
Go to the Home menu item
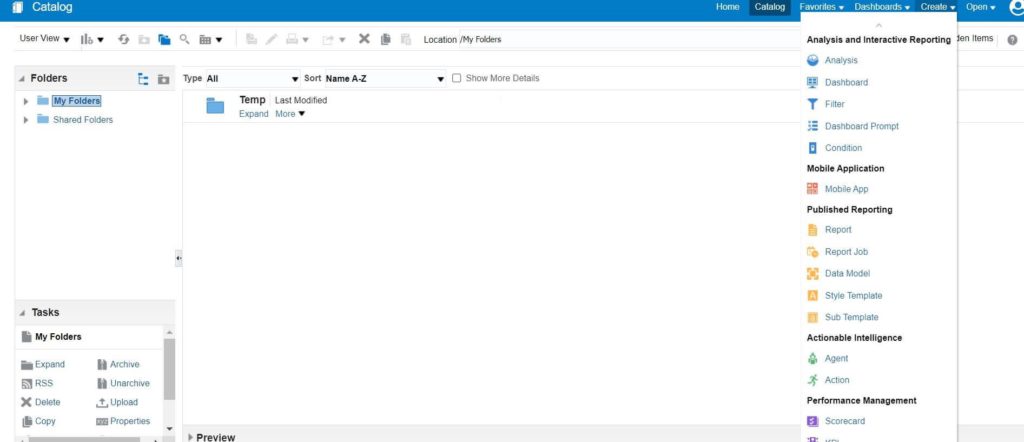[x=728, y=7]
